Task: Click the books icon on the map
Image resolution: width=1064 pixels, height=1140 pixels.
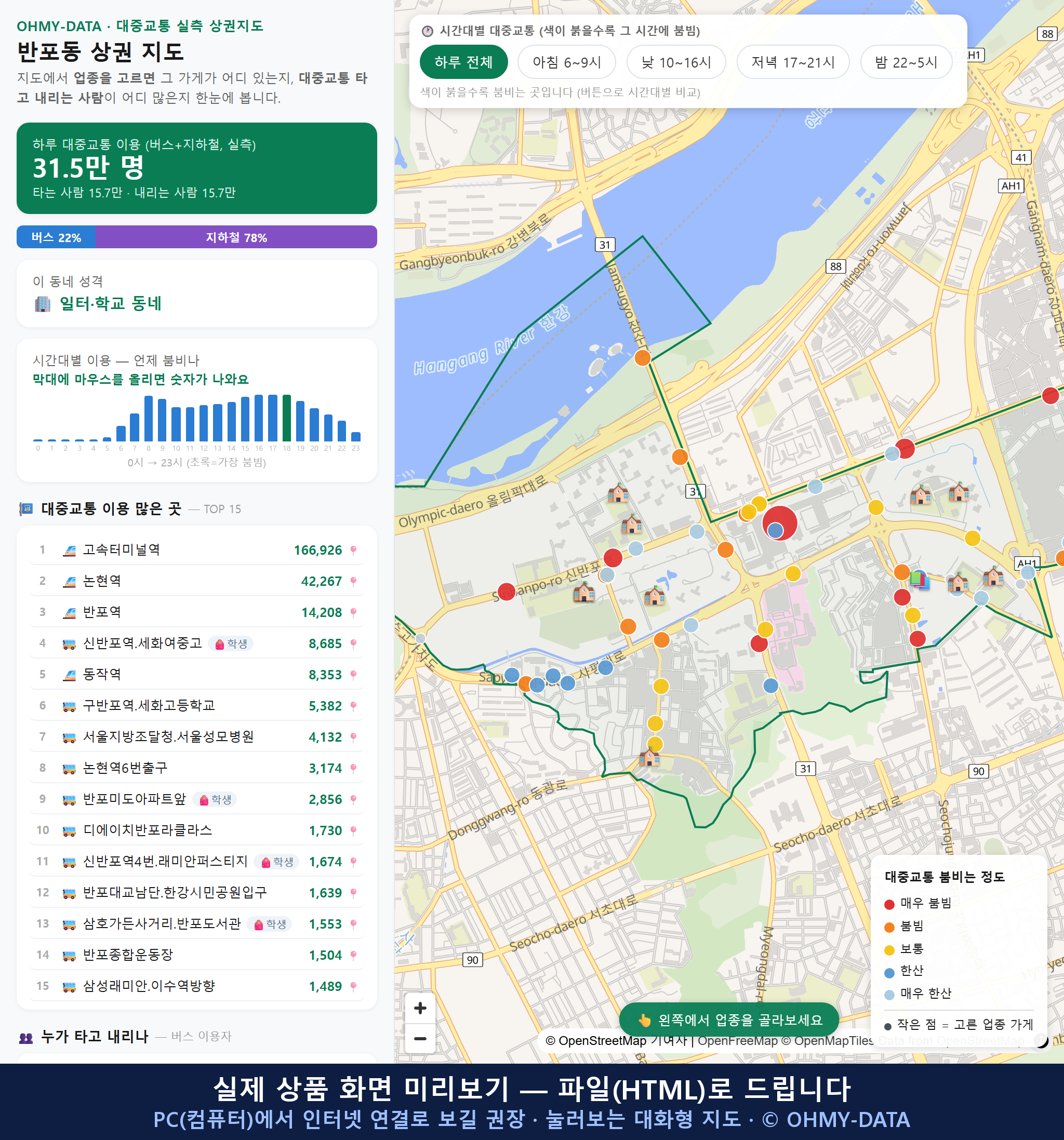Action: (920, 579)
